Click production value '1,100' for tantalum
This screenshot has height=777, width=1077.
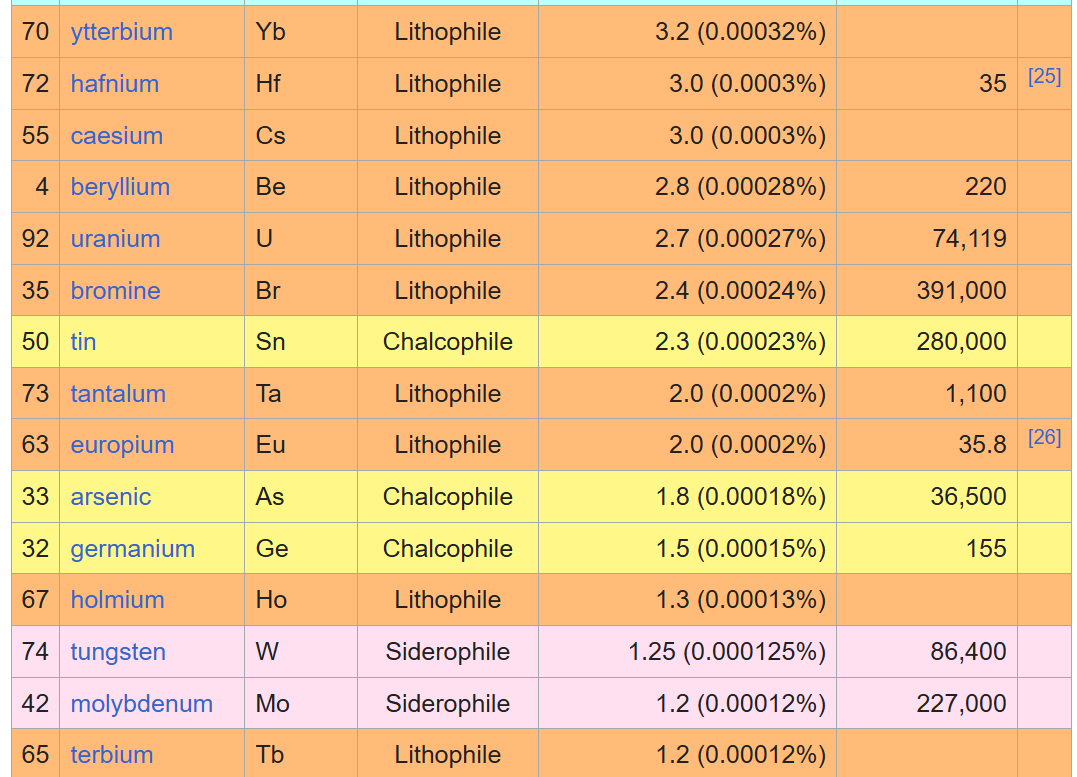pyautogui.click(x=976, y=394)
